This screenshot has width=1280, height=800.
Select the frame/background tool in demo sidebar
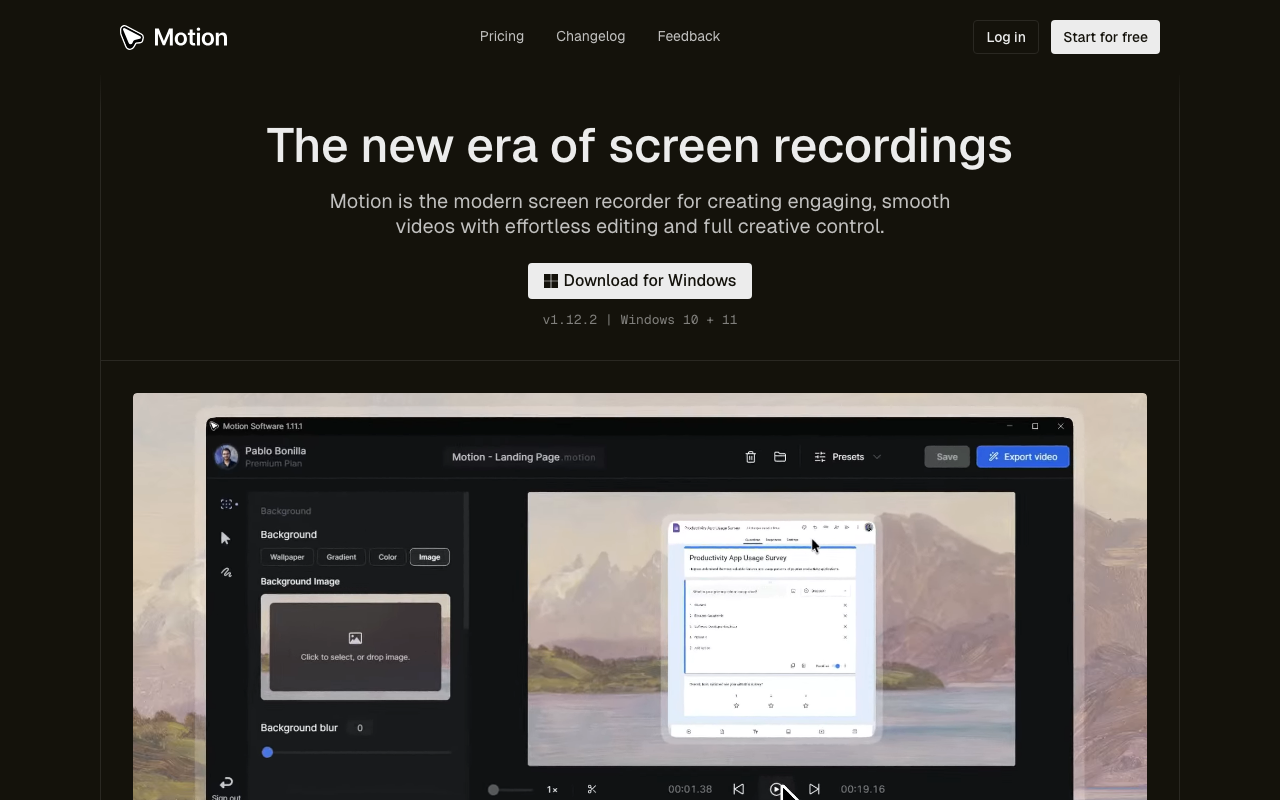(227, 504)
